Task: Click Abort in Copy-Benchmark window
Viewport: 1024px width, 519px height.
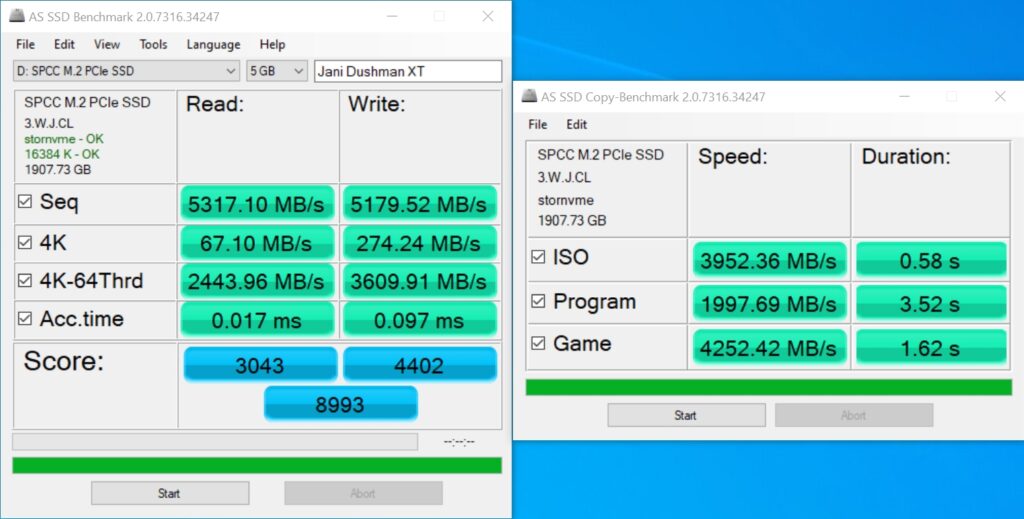Action: pyautogui.click(x=854, y=415)
